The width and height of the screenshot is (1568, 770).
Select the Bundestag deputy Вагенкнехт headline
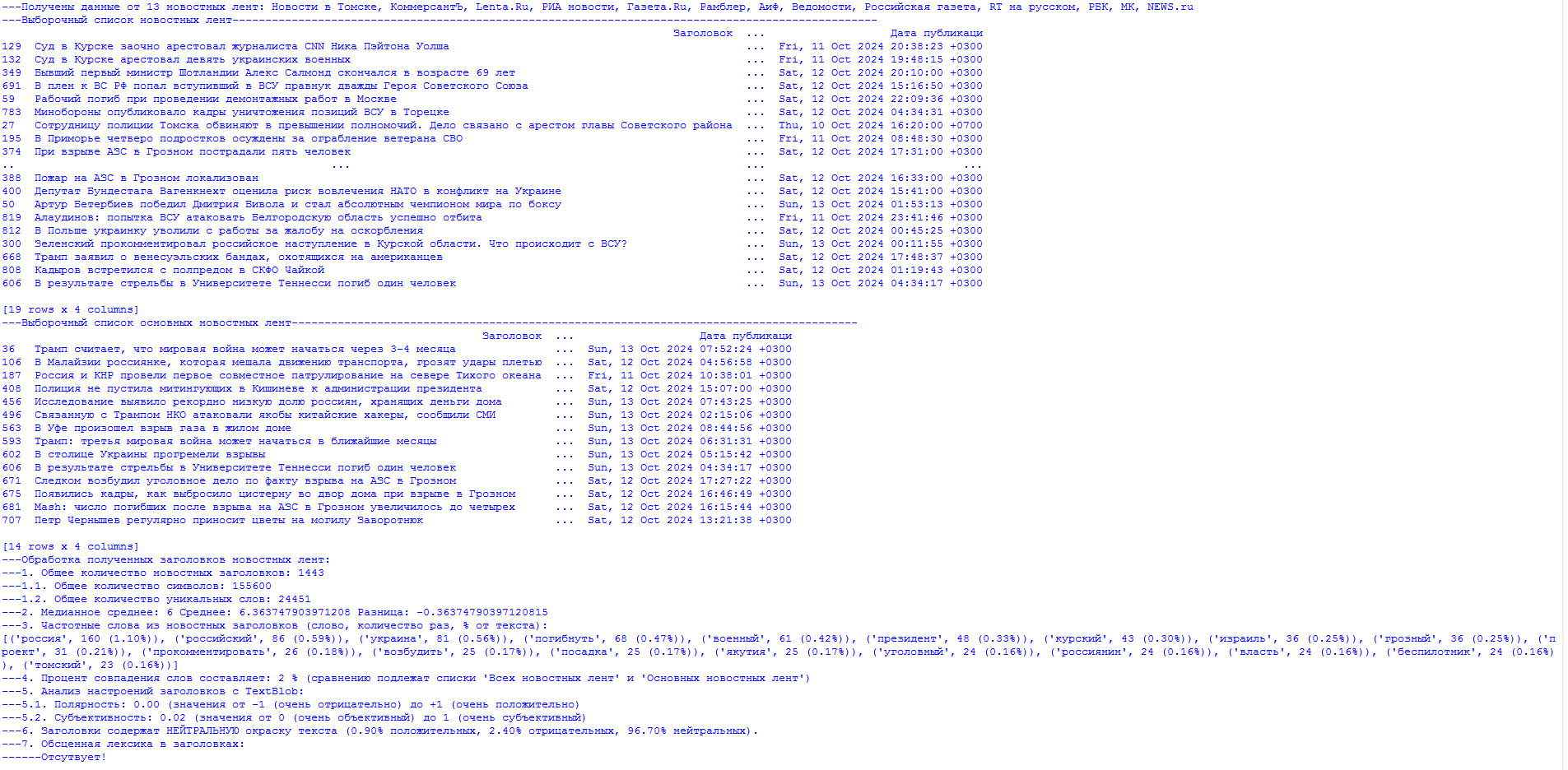tap(297, 191)
